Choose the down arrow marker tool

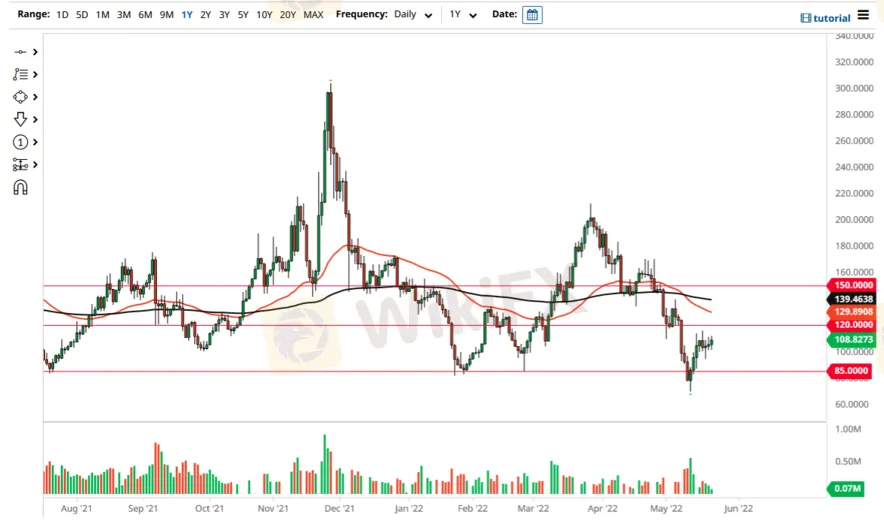(20, 119)
